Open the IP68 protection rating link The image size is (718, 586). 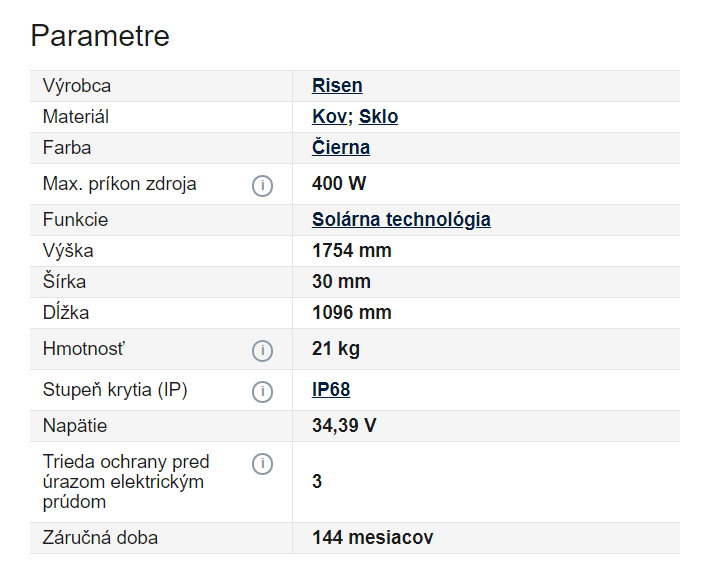point(331,390)
